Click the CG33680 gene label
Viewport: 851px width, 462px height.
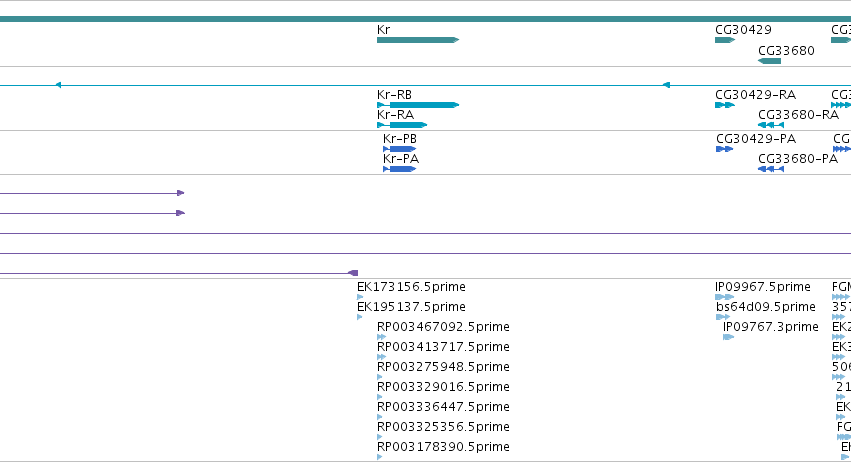coord(786,50)
